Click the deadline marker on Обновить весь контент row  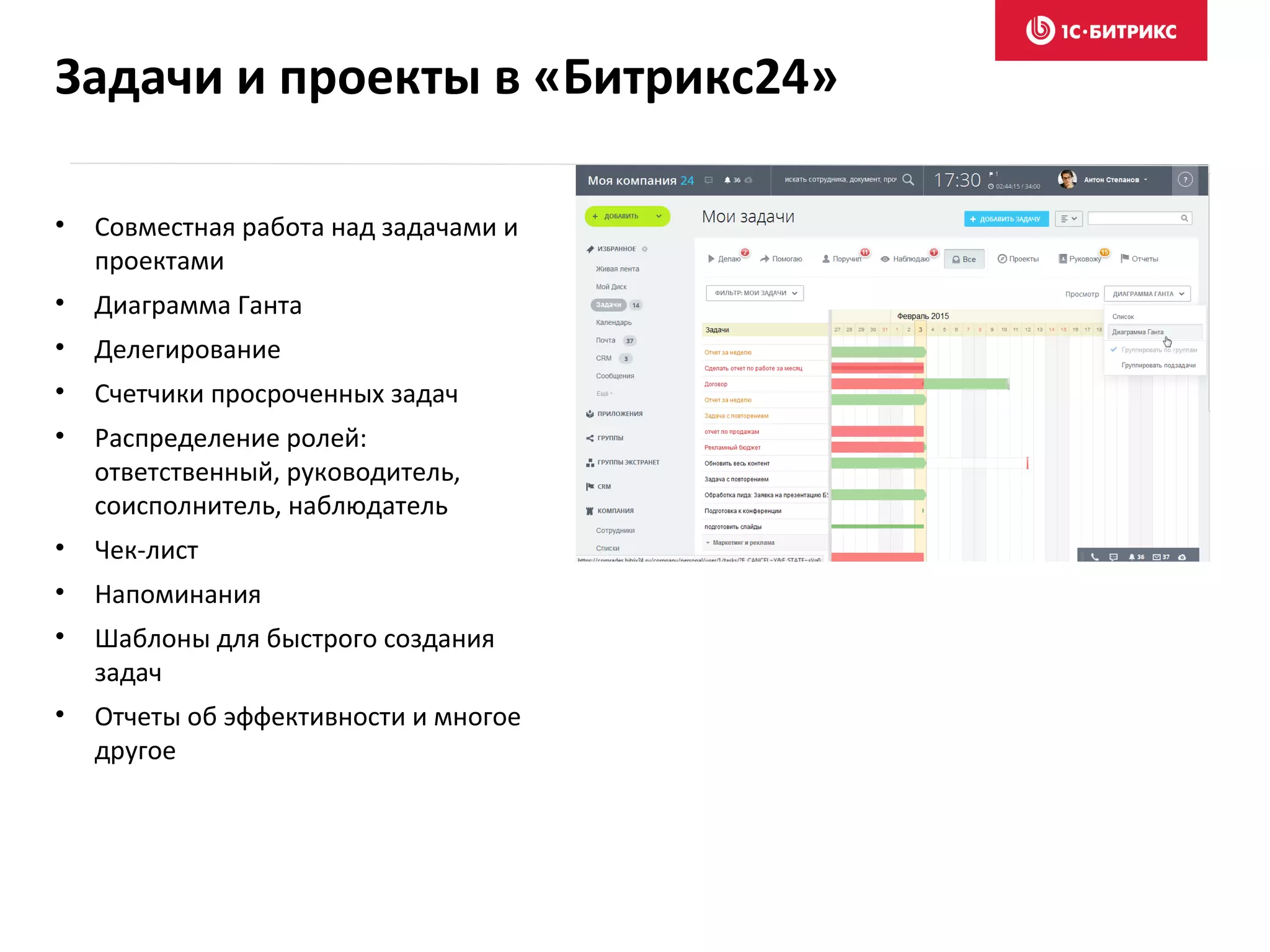[x=1028, y=463]
